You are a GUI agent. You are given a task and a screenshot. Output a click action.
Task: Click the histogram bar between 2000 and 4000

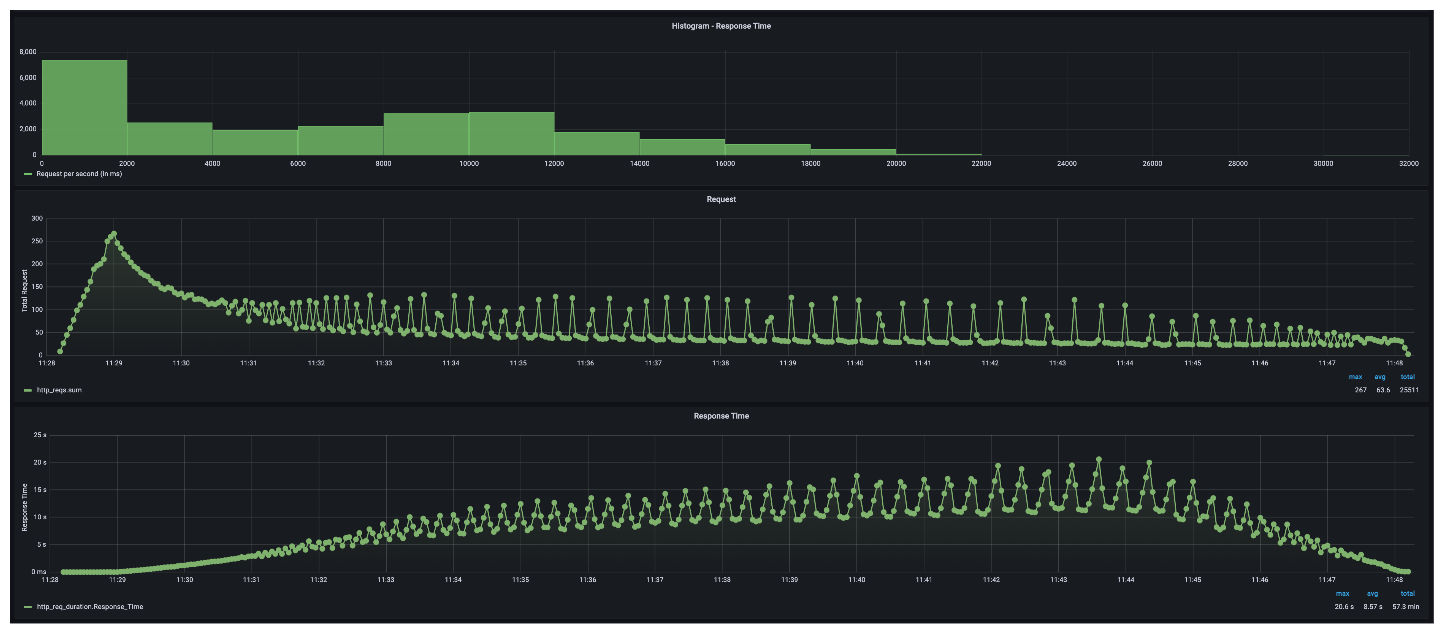coord(169,138)
